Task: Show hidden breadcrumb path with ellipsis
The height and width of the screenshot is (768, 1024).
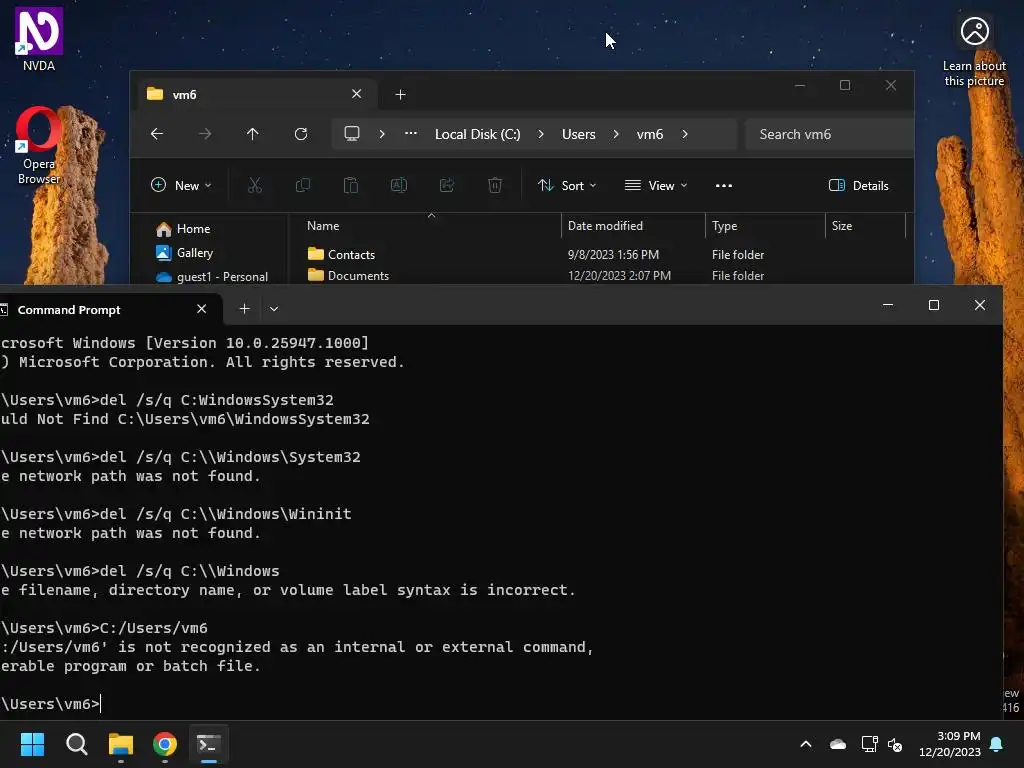Action: pyautogui.click(x=411, y=133)
